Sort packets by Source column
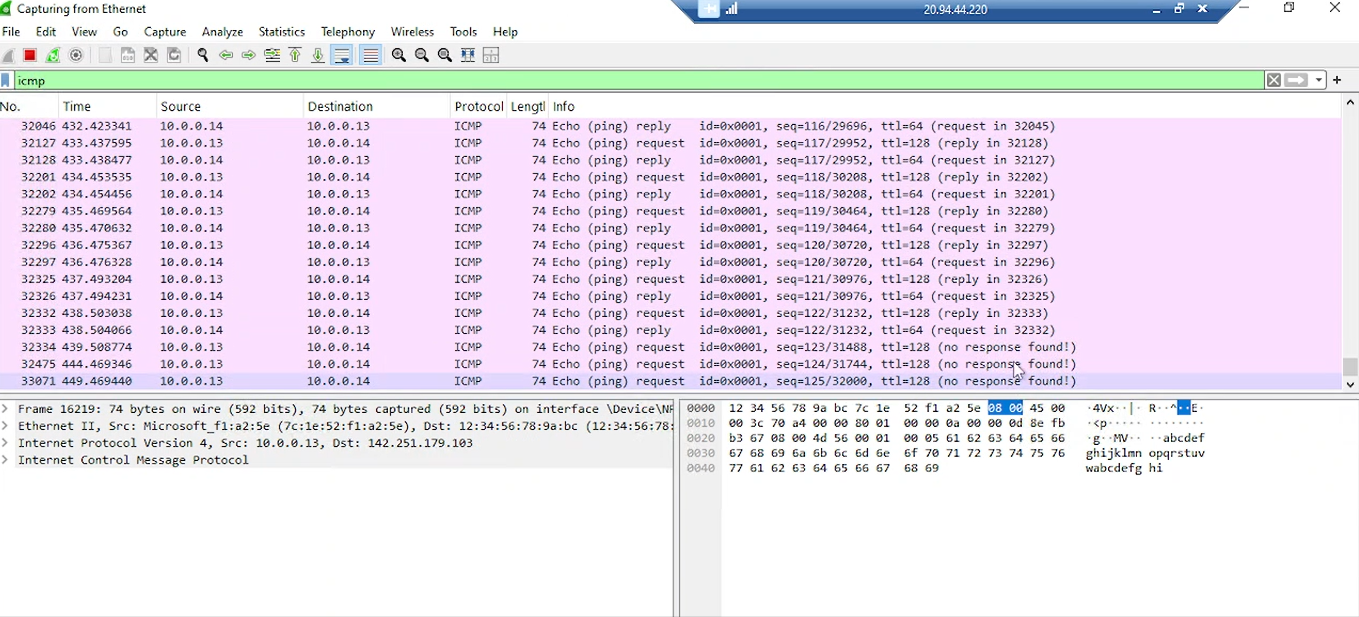This screenshot has width=1359, height=617. 229,106
